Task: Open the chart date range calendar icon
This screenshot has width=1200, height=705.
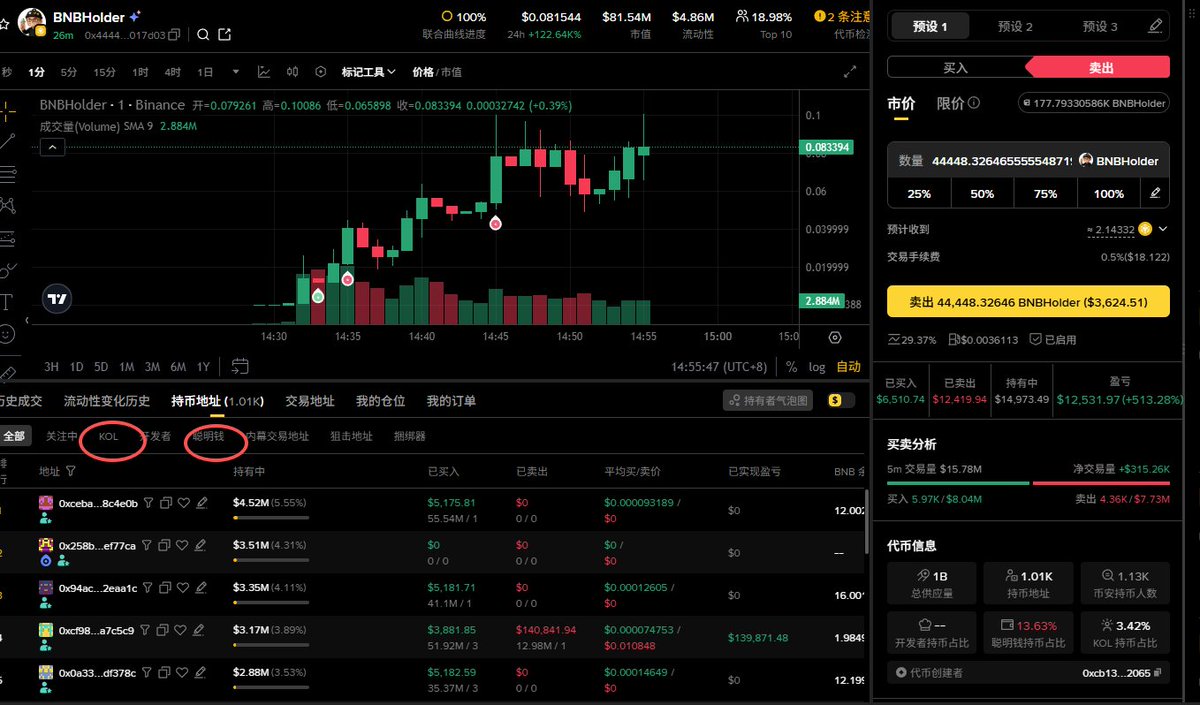Action: click(240, 366)
